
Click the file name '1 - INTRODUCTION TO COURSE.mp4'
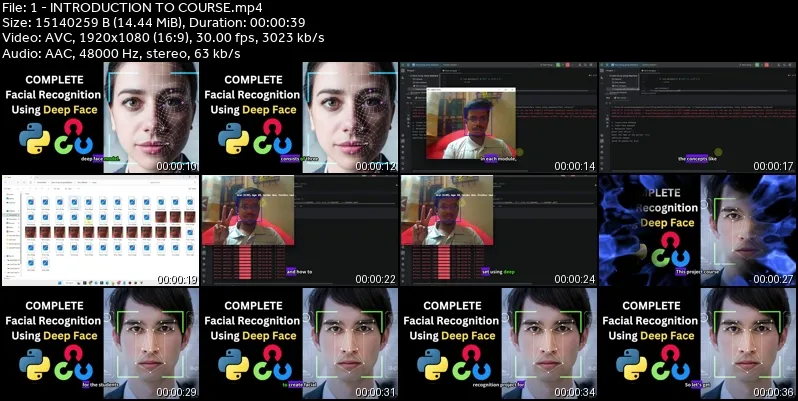click(148, 8)
